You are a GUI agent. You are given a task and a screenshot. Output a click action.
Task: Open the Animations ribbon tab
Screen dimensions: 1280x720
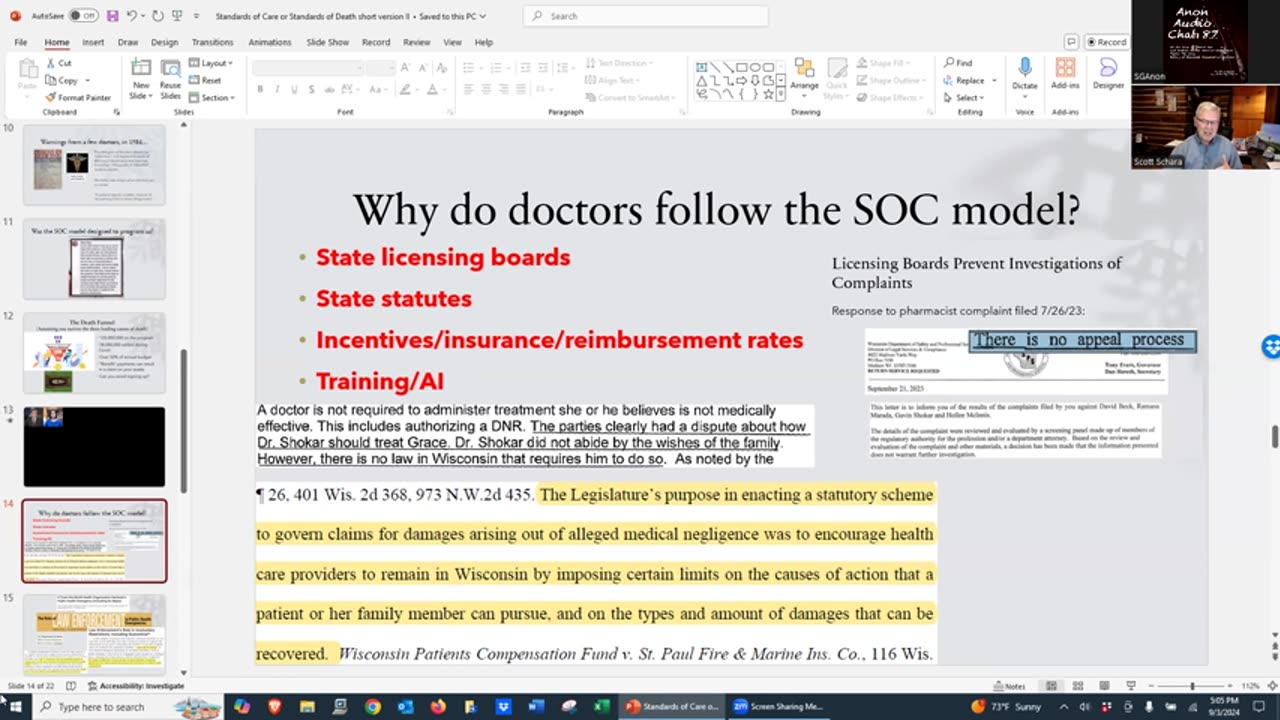(x=269, y=42)
